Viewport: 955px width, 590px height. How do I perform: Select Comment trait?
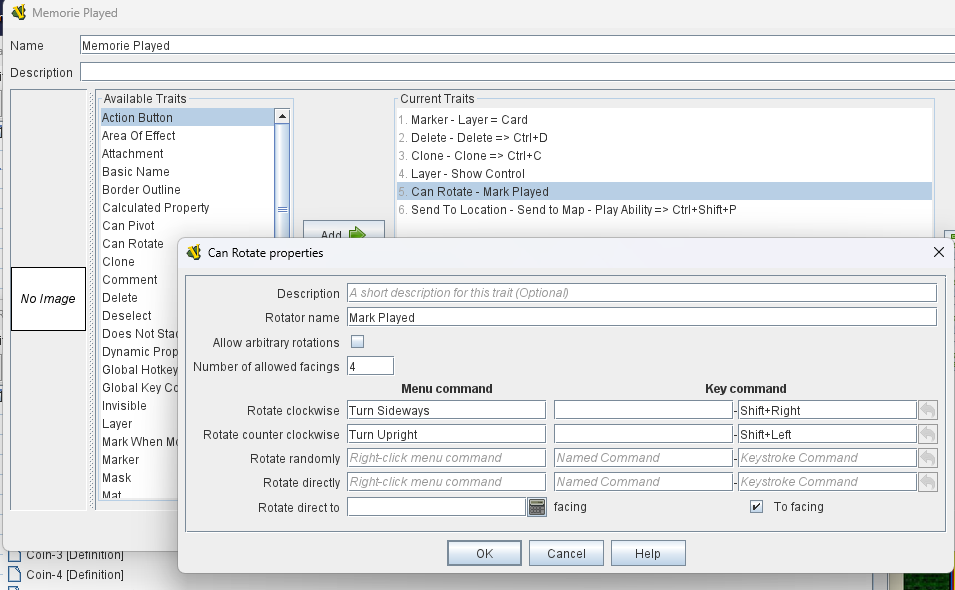tap(140, 279)
